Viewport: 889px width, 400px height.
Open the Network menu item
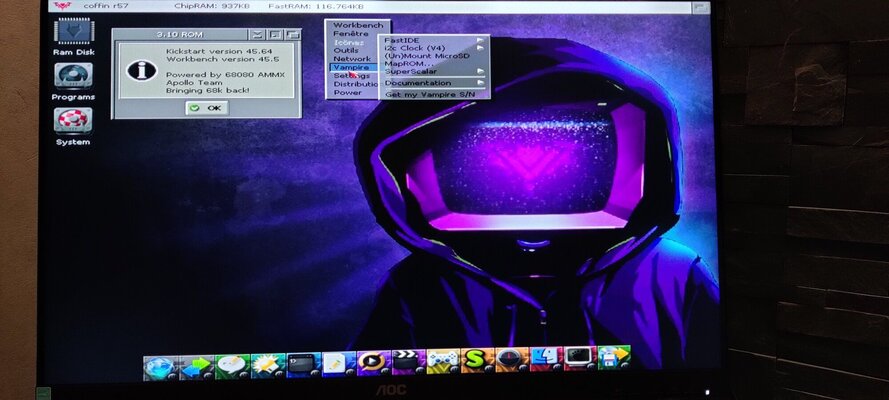(352, 59)
